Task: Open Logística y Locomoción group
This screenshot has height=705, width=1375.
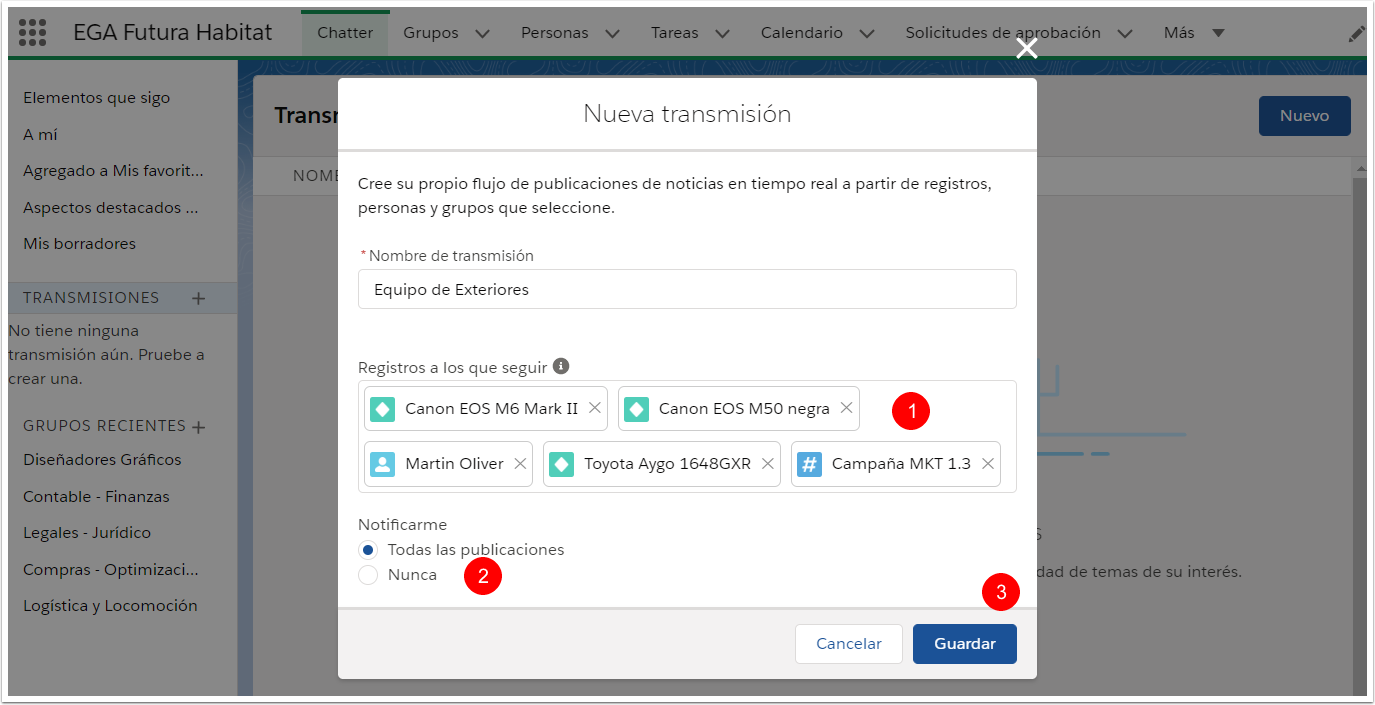Action: click(x=110, y=606)
